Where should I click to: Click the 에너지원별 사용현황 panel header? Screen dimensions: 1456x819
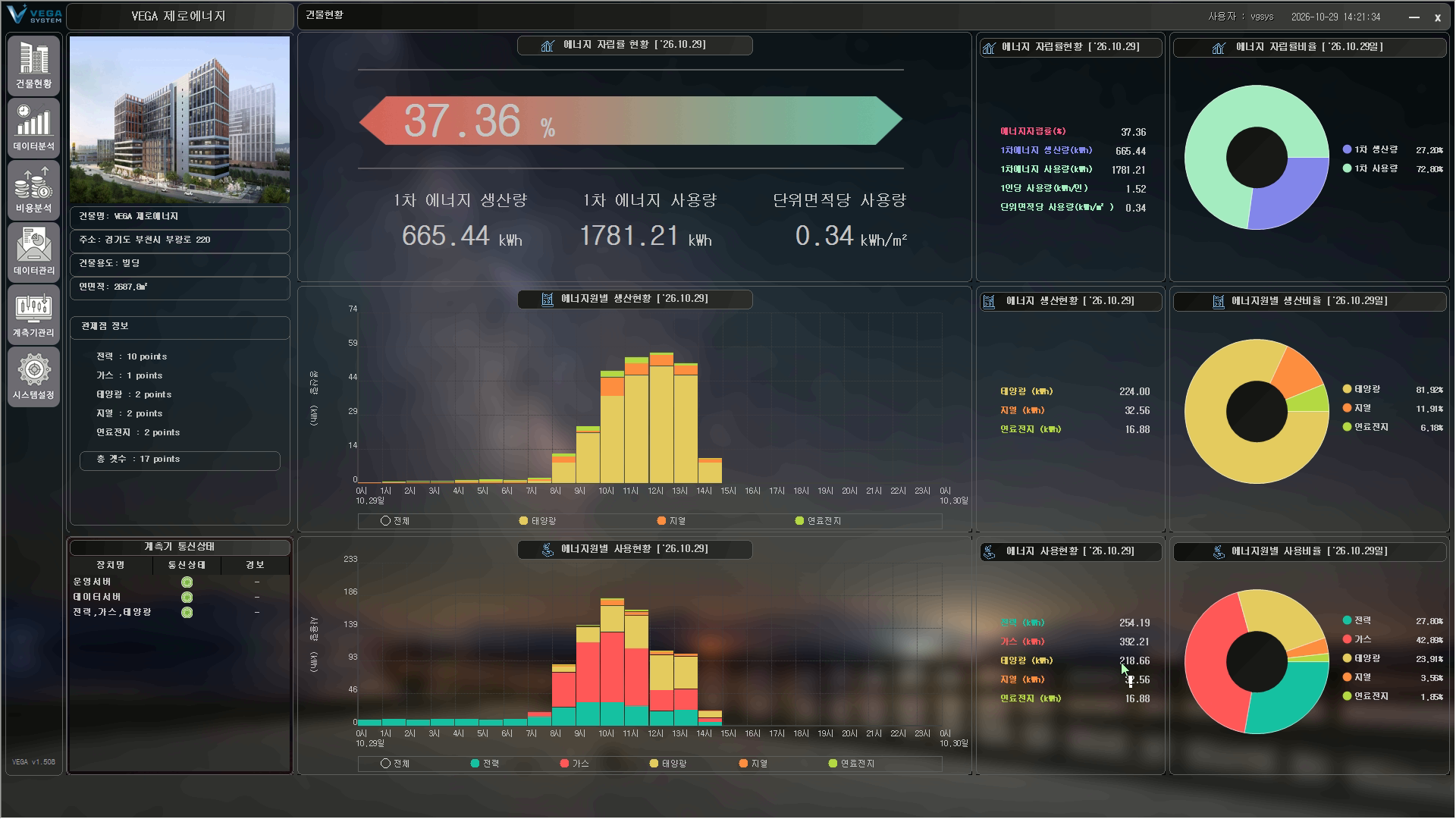635,549
